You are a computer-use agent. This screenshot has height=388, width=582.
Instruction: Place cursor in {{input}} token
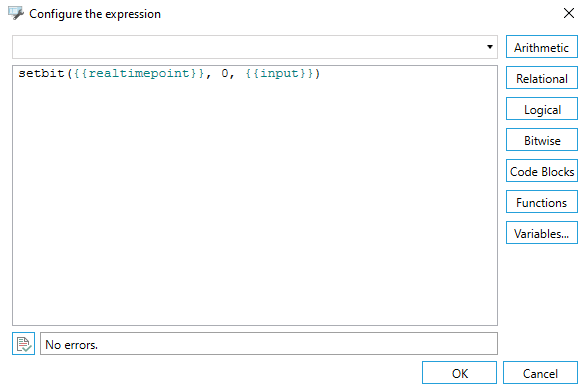point(279,74)
